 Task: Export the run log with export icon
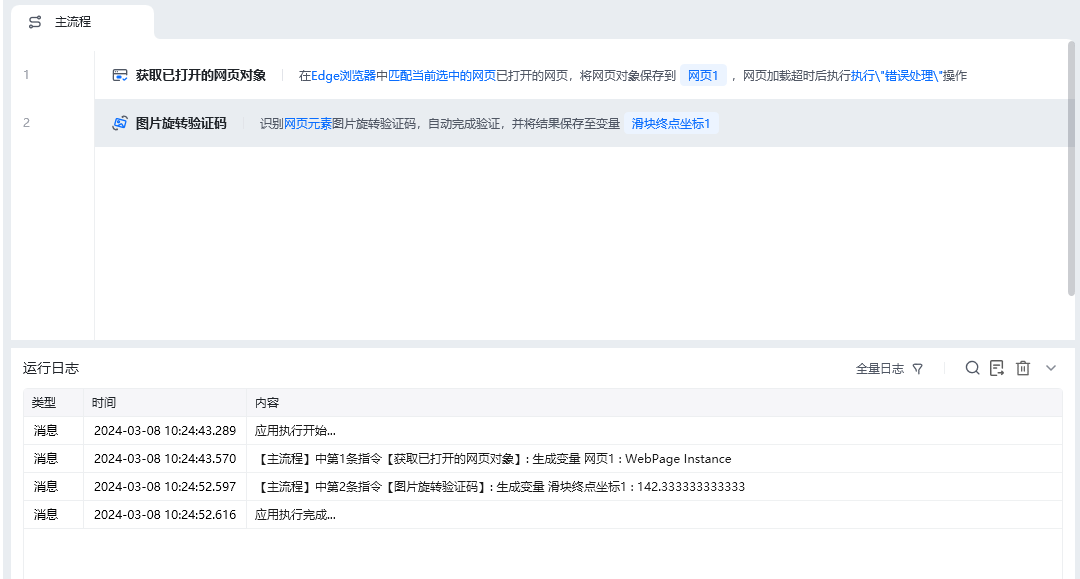coord(997,368)
